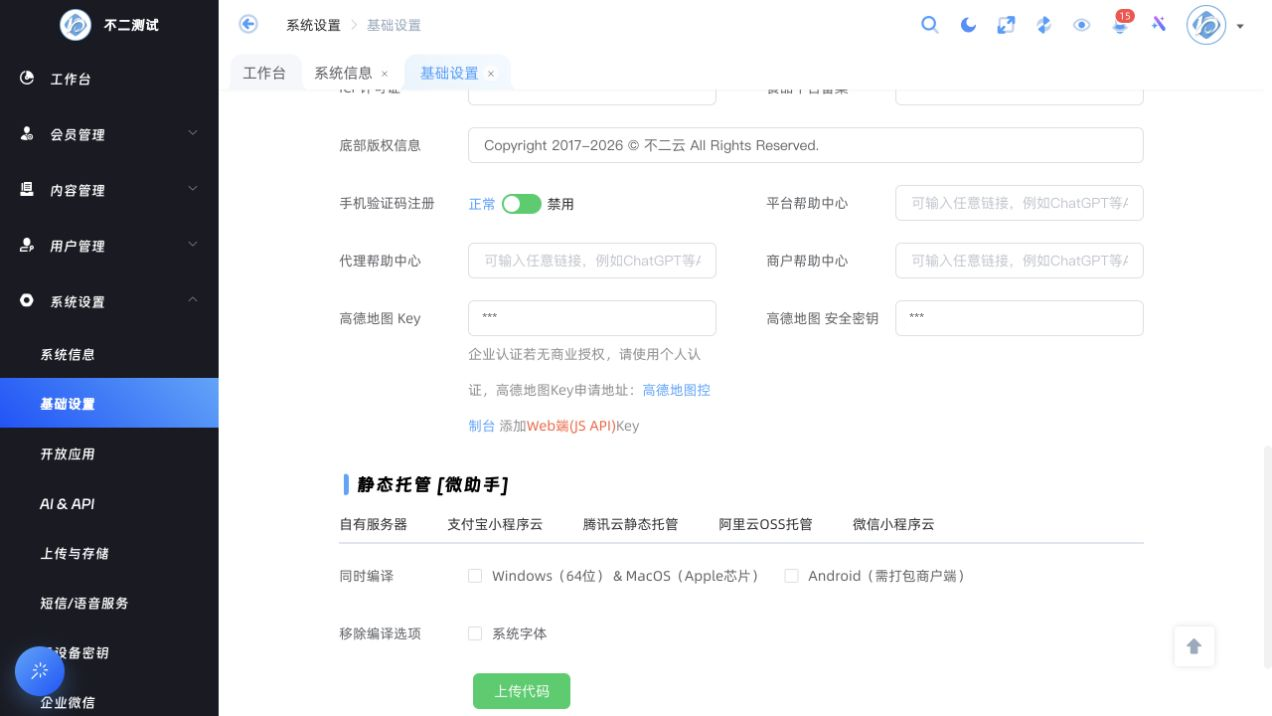Click the eye preview icon in header
1272x716 pixels.
click(1082, 25)
